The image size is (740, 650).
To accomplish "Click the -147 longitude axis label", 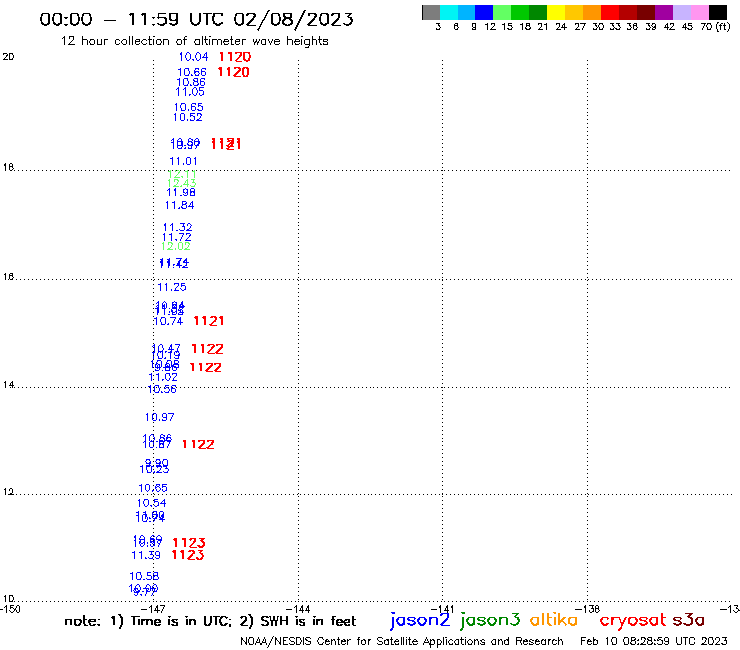I will [x=154, y=609].
